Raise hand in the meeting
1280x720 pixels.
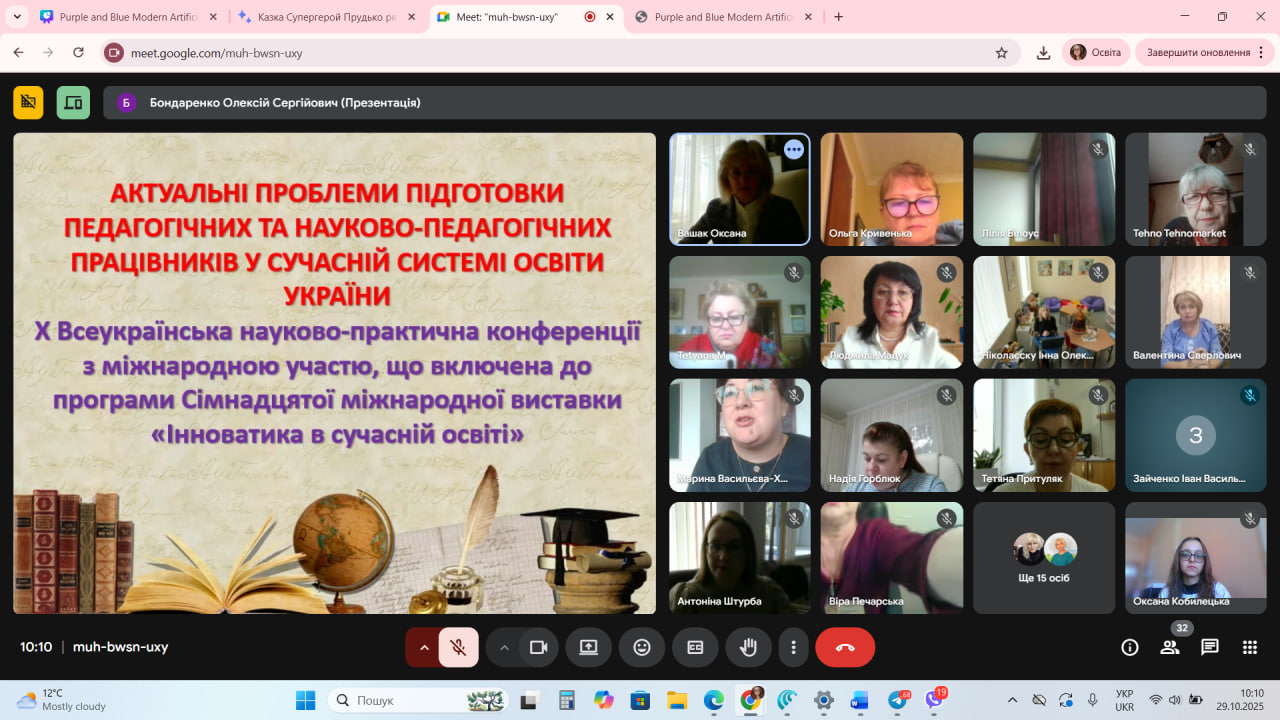[748, 647]
